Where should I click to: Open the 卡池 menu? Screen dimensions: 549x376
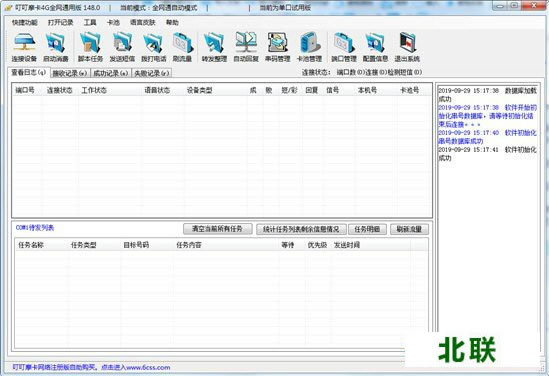coord(113,22)
